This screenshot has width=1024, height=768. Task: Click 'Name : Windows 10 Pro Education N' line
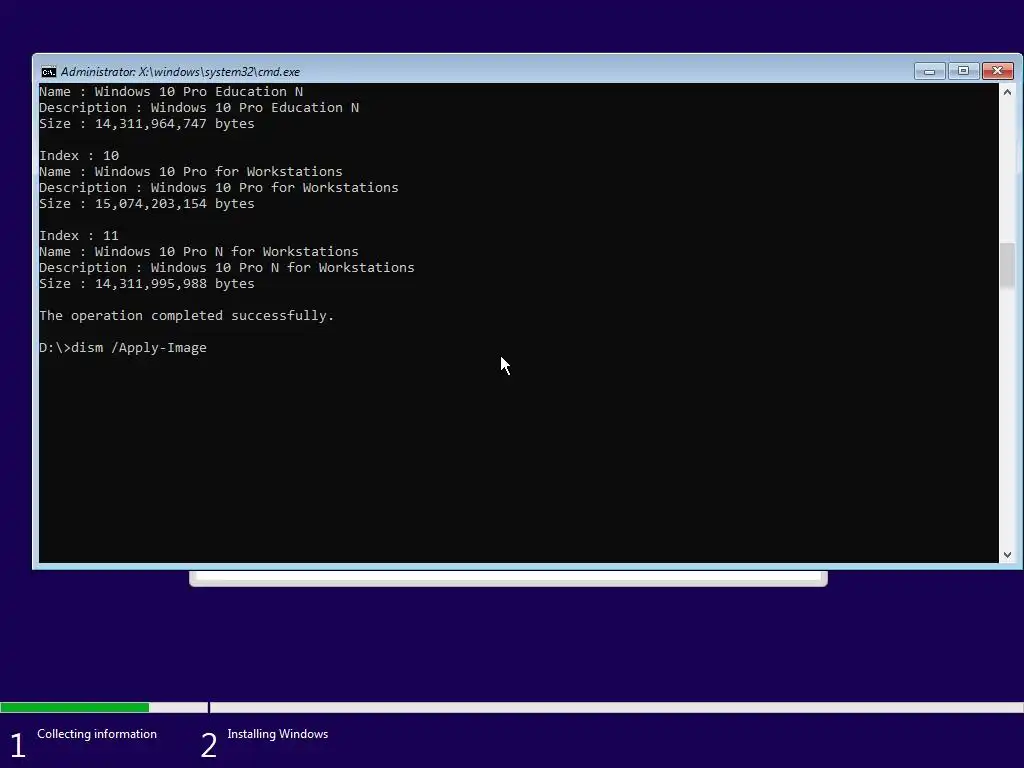pos(171,91)
